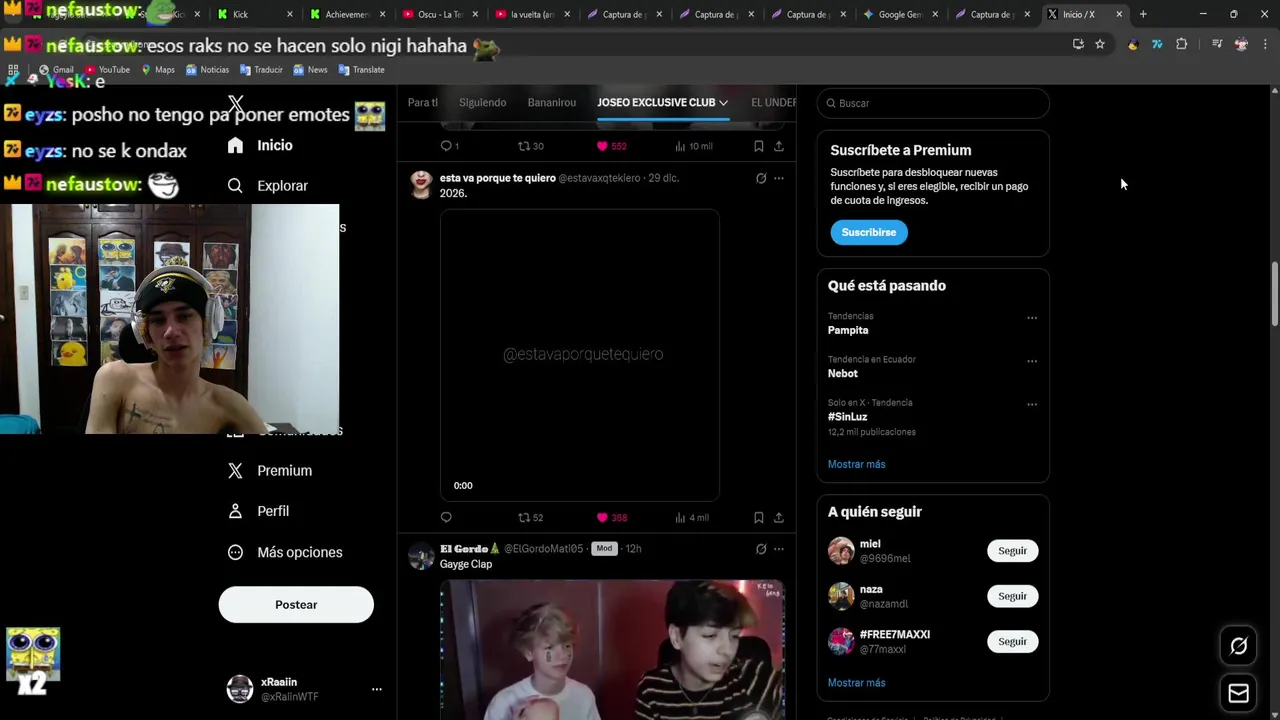Bookmark this page with the browser star
1280x720 pixels.
click(1100, 44)
